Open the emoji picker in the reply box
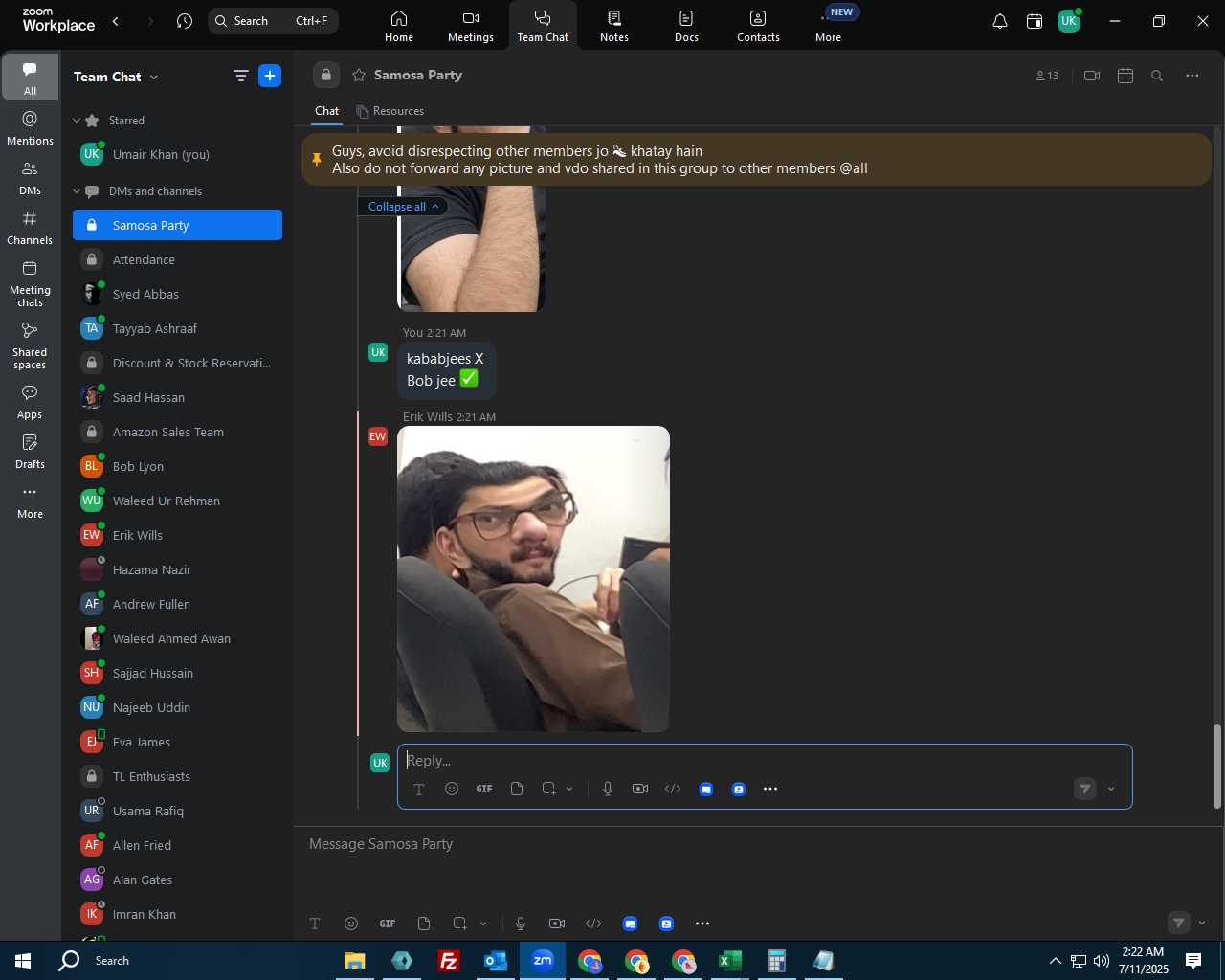 point(452,789)
